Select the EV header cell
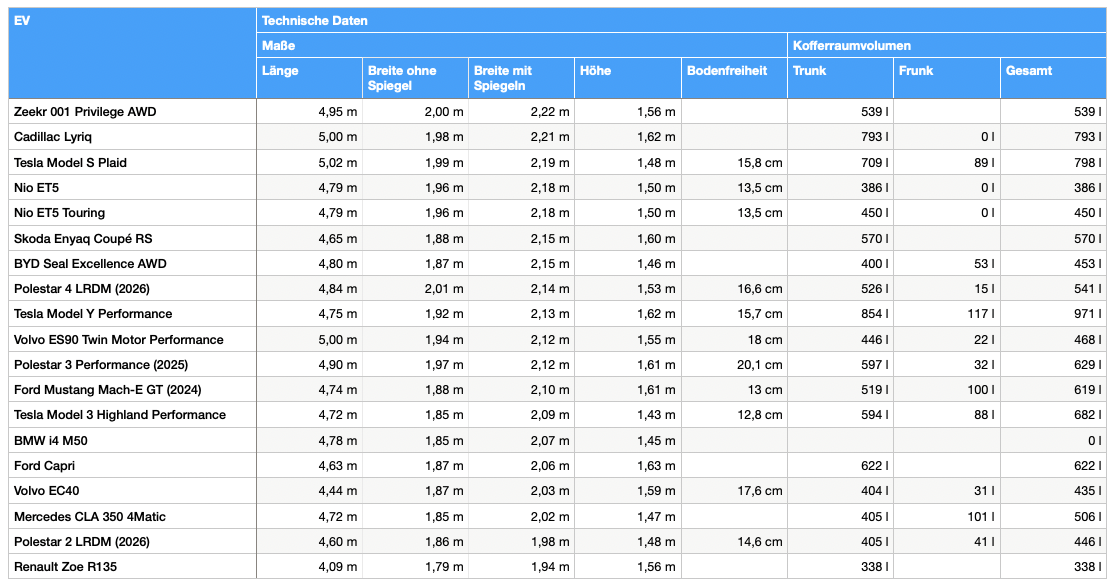Image resolution: width=1115 pixels, height=586 pixels. click(132, 53)
